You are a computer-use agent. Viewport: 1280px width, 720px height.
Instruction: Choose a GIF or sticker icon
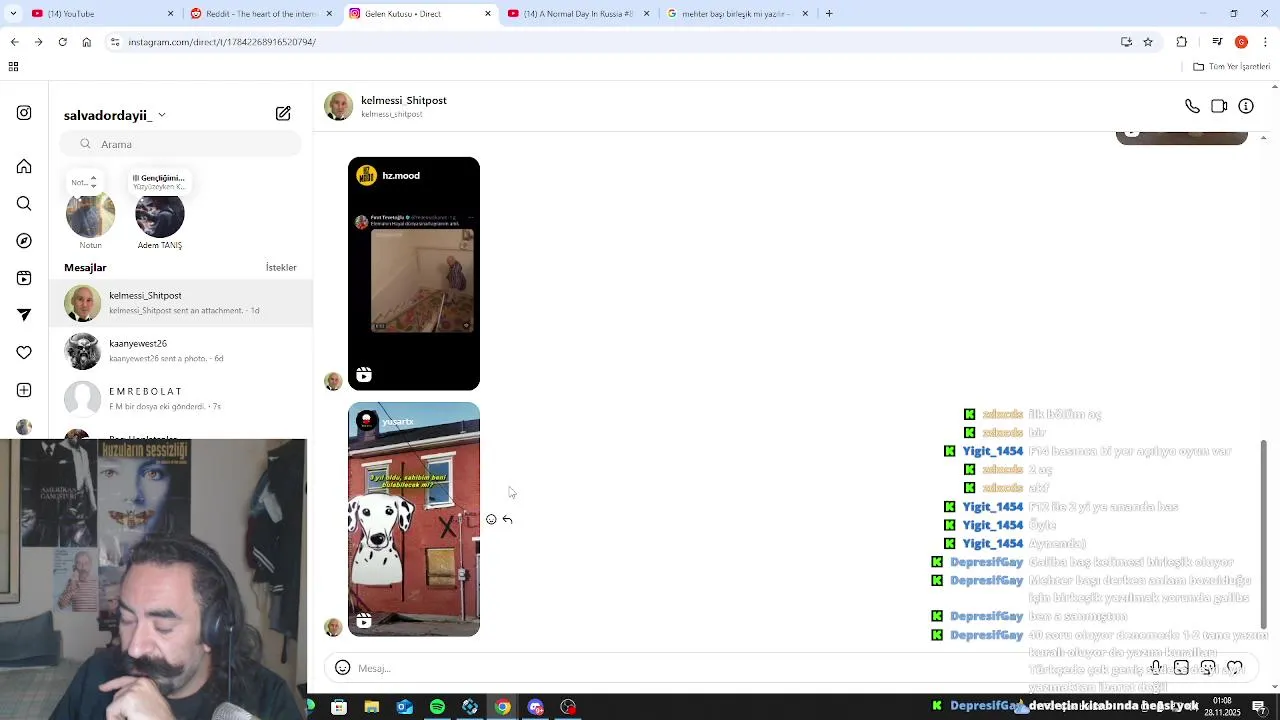click(x=1208, y=667)
